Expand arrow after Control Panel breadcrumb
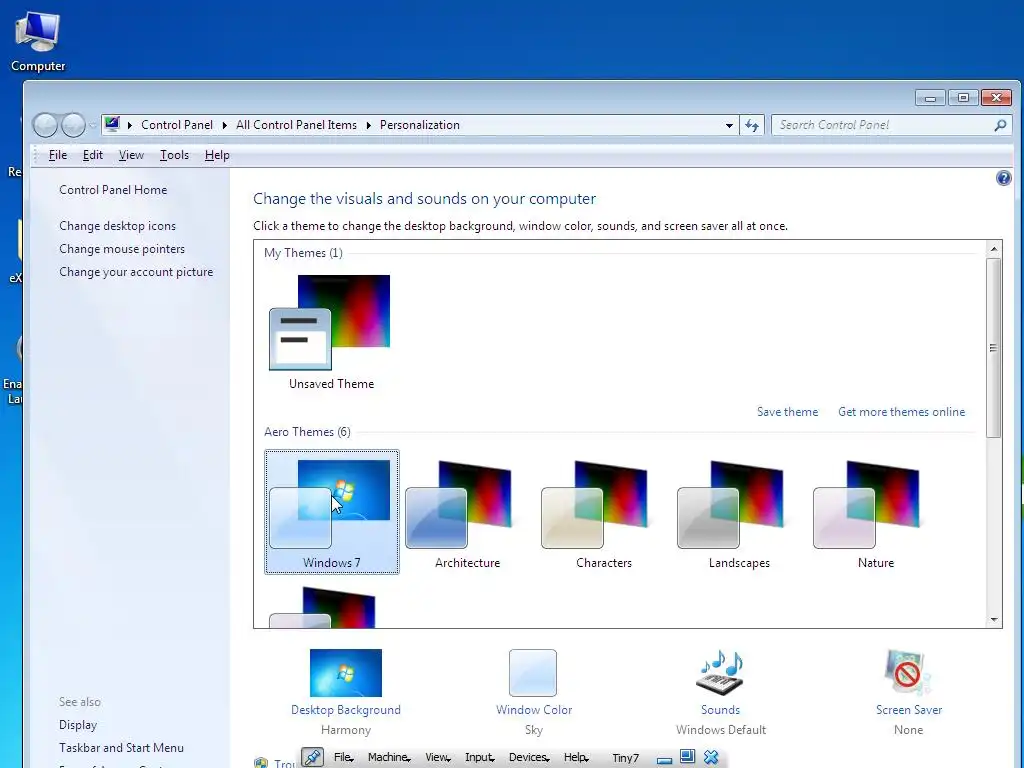 pos(224,125)
